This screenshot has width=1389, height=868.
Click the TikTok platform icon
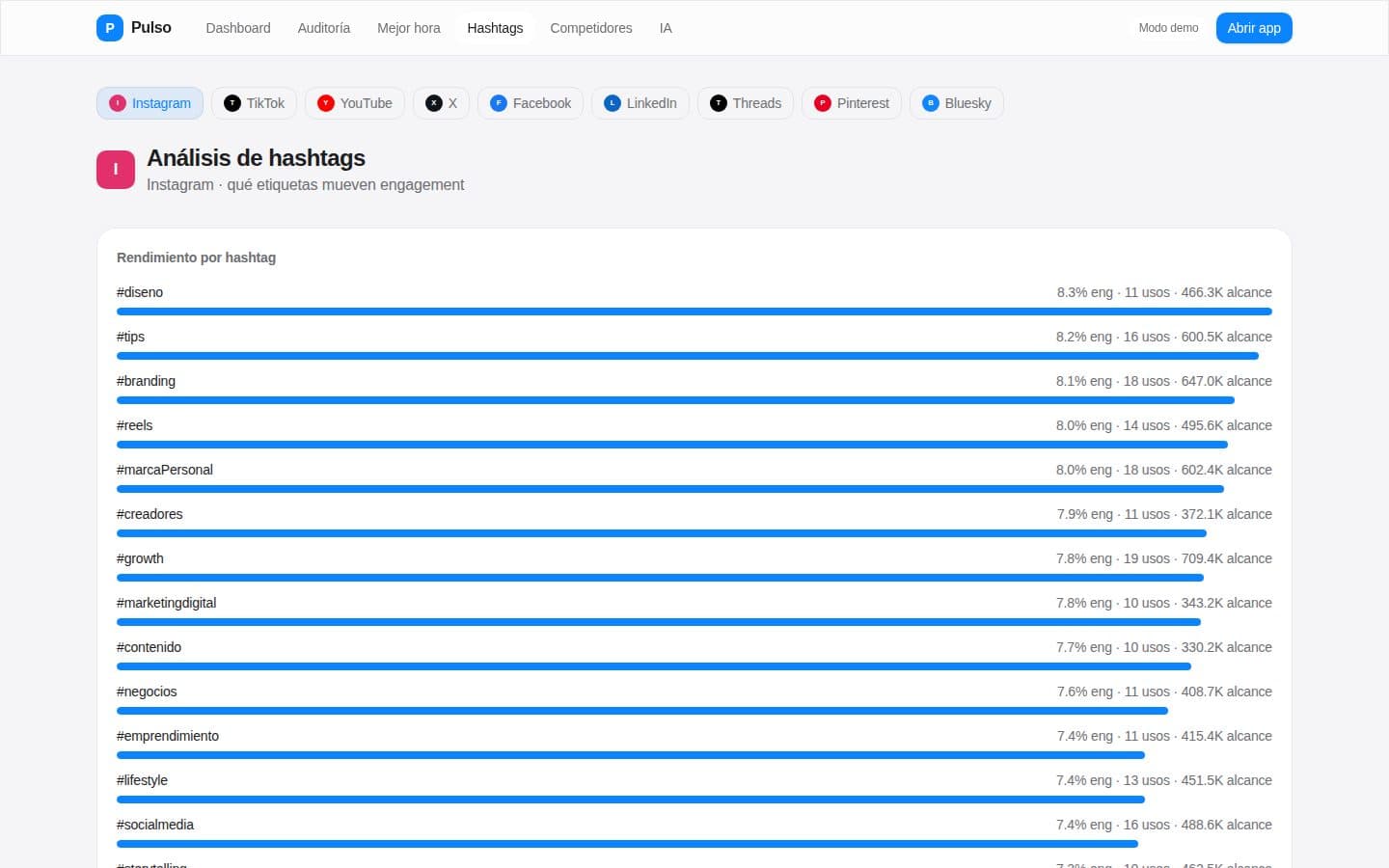(232, 103)
